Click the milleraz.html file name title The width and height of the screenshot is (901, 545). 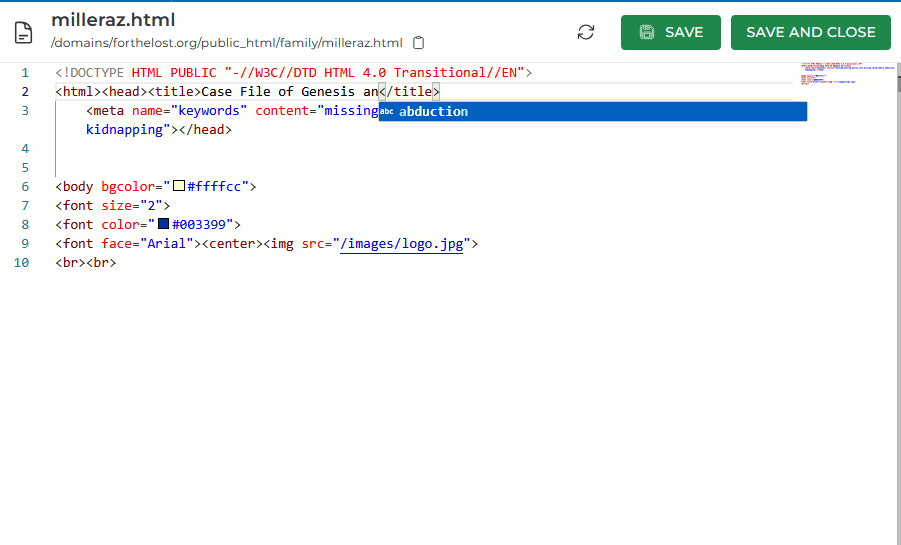(x=113, y=20)
